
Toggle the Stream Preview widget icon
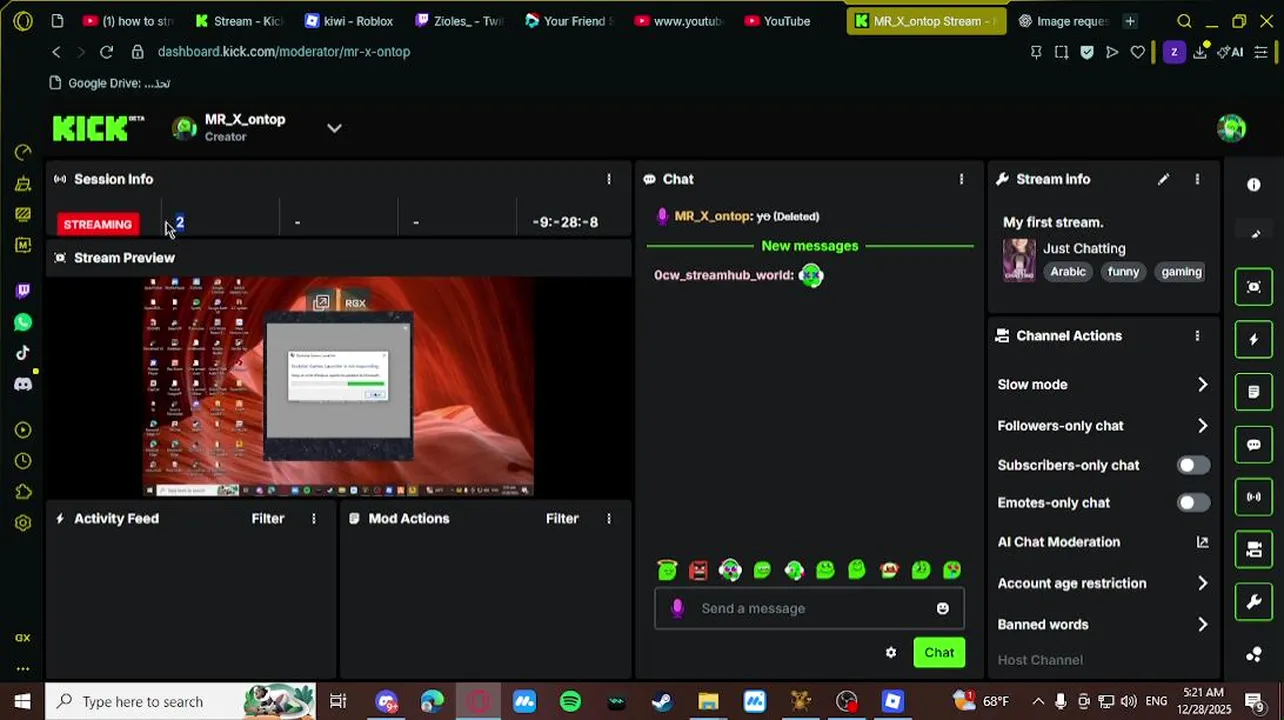pos(1254,287)
